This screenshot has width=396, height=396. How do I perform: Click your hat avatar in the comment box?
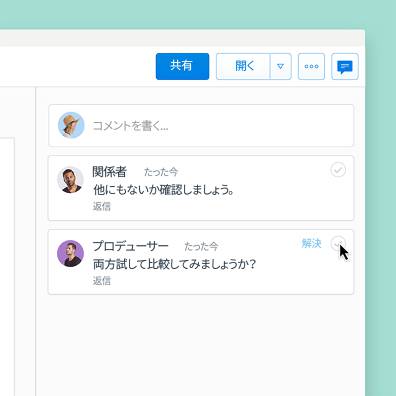(x=71, y=125)
